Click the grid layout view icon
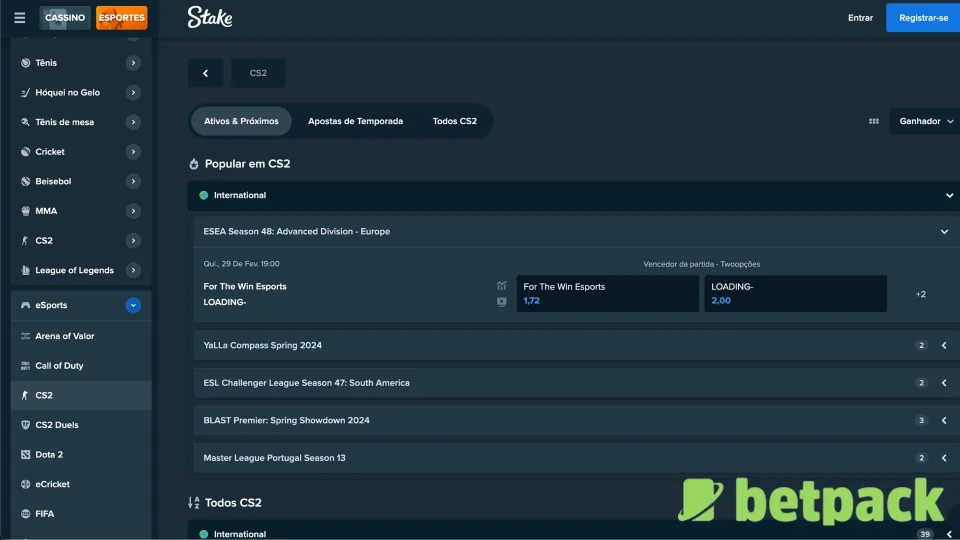This screenshot has width=960, height=540. point(874,121)
